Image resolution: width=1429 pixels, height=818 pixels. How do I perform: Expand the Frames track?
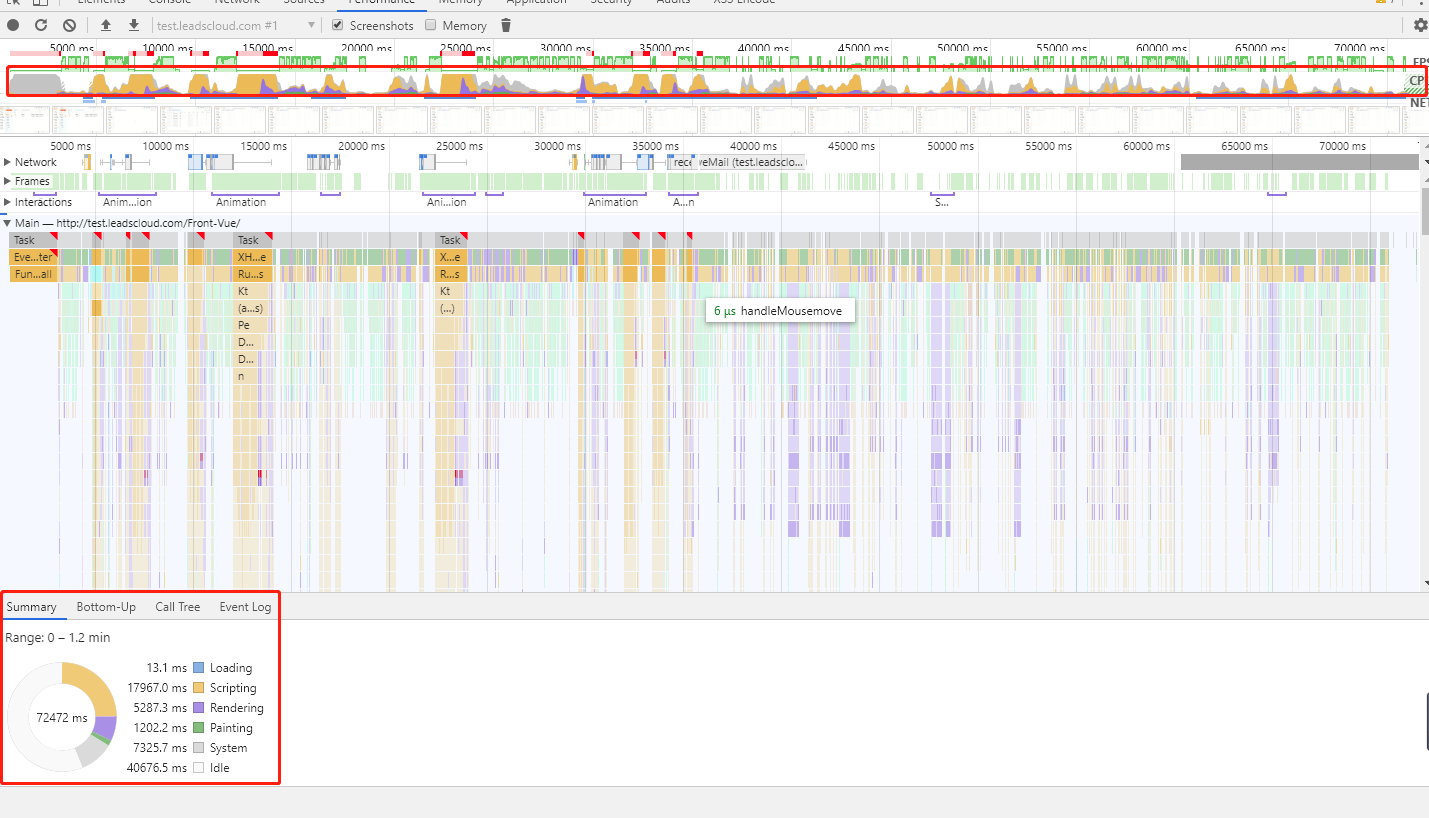point(8,181)
